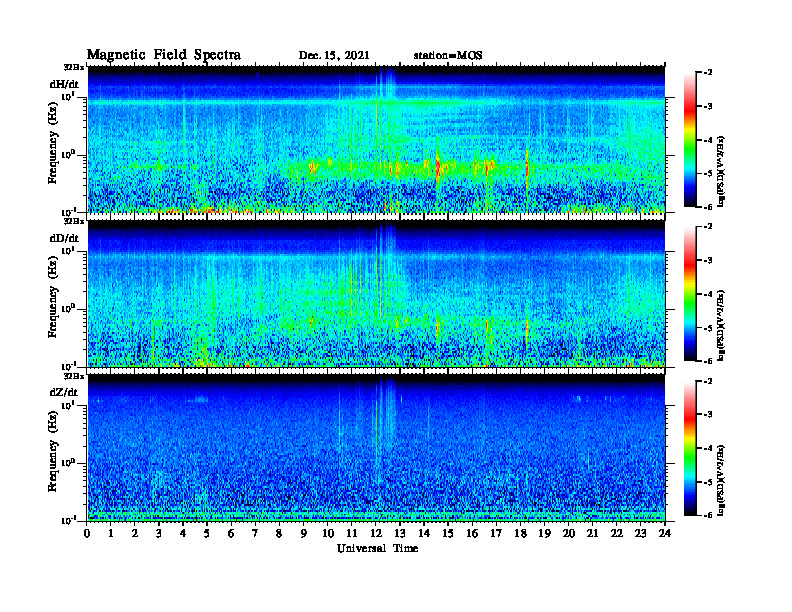
Task: Click hour tick label 8 on time axis
Action: (x=279, y=534)
